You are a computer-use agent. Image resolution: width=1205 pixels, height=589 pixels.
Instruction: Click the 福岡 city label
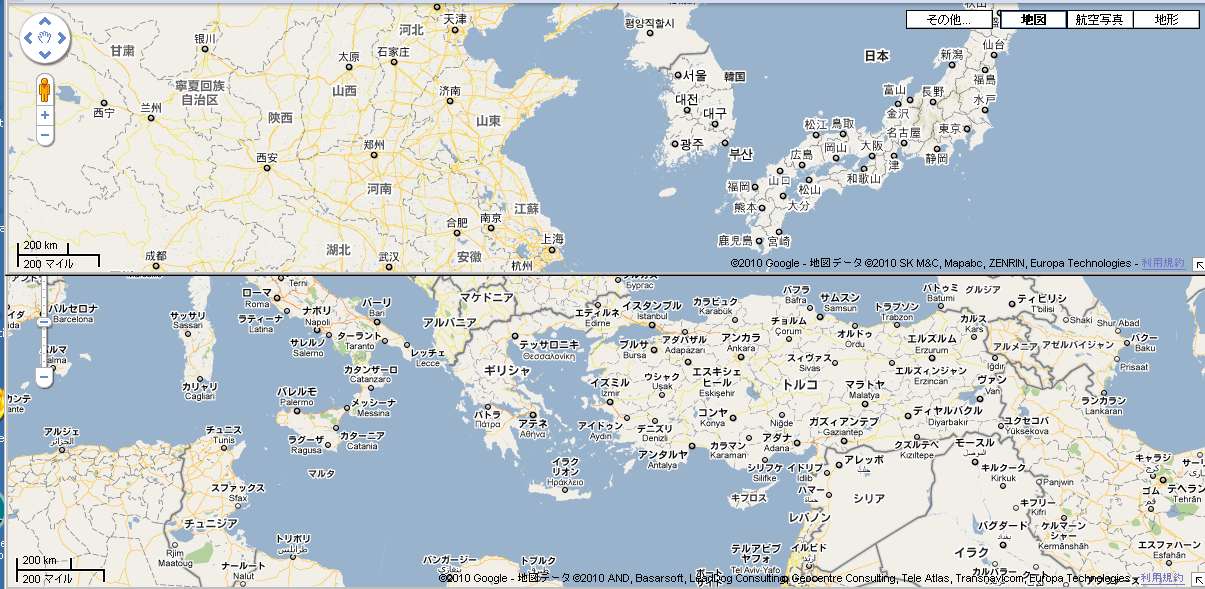(x=738, y=186)
